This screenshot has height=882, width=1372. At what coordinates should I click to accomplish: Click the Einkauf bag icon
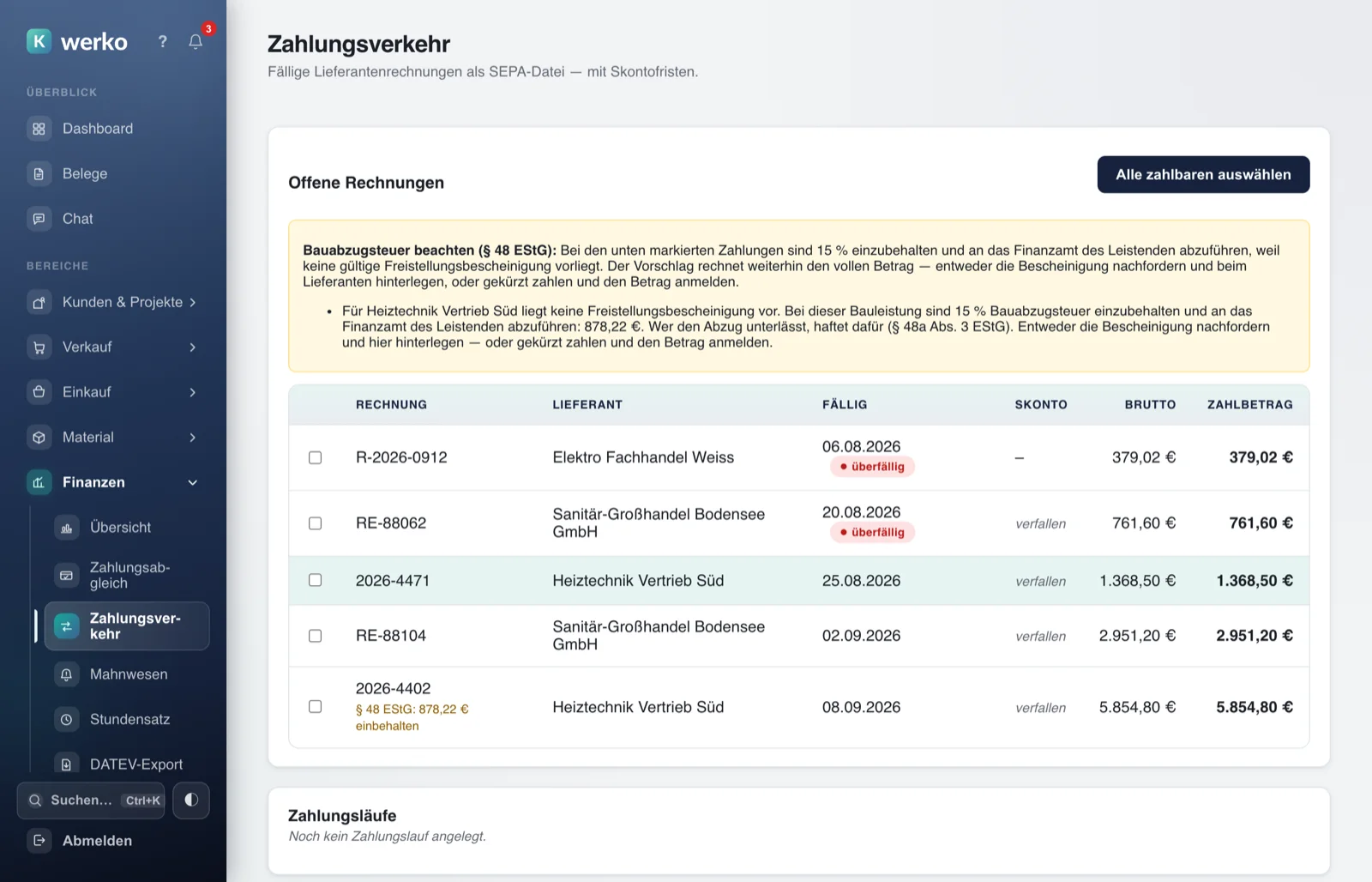pos(39,392)
